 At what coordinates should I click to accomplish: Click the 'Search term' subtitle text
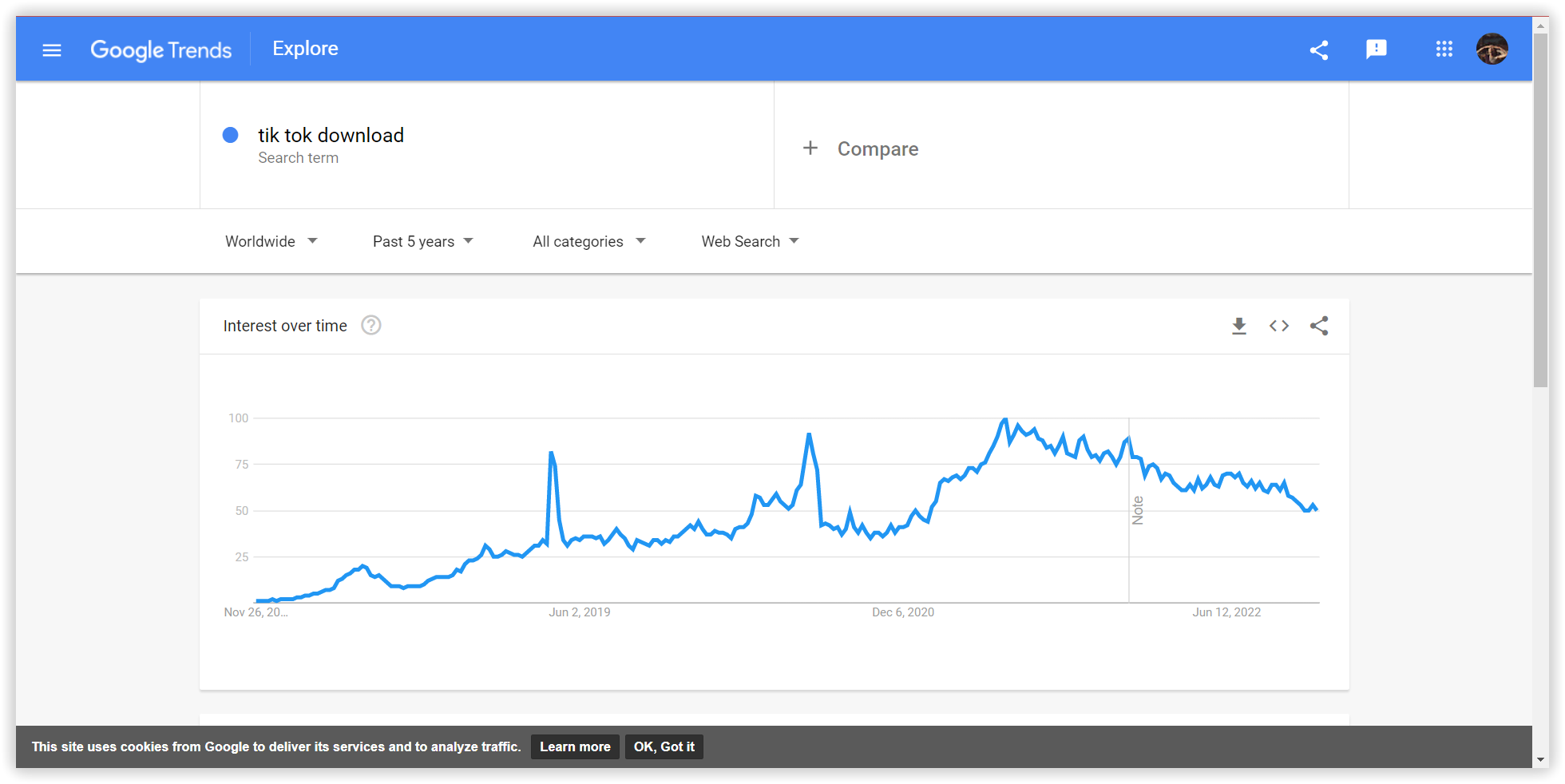(x=298, y=158)
